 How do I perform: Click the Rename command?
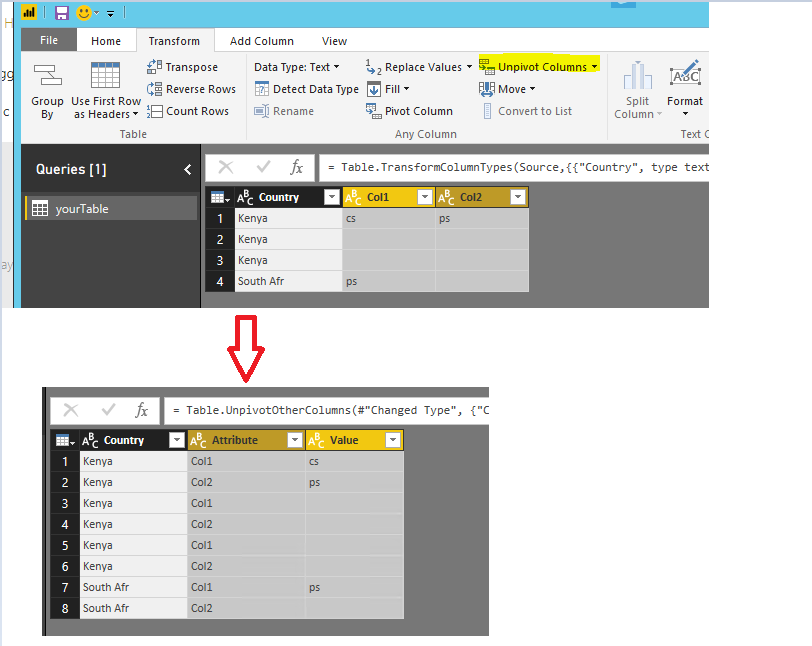pyautogui.click(x=284, y=111)
